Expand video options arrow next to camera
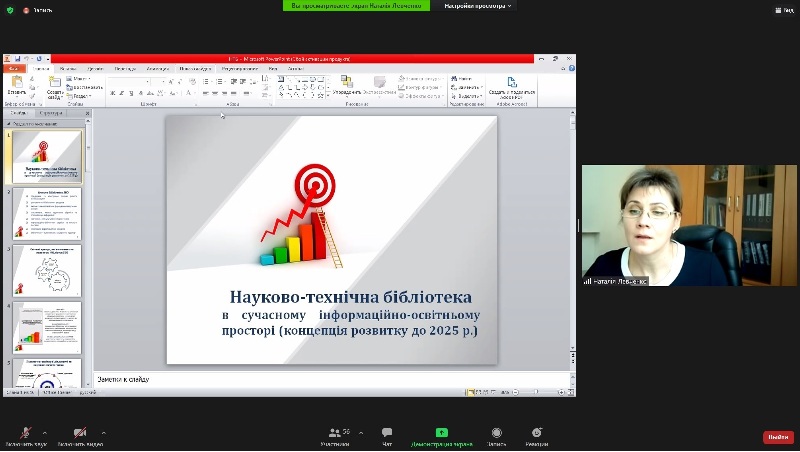 pyautogui.click(x=104, y=431)
